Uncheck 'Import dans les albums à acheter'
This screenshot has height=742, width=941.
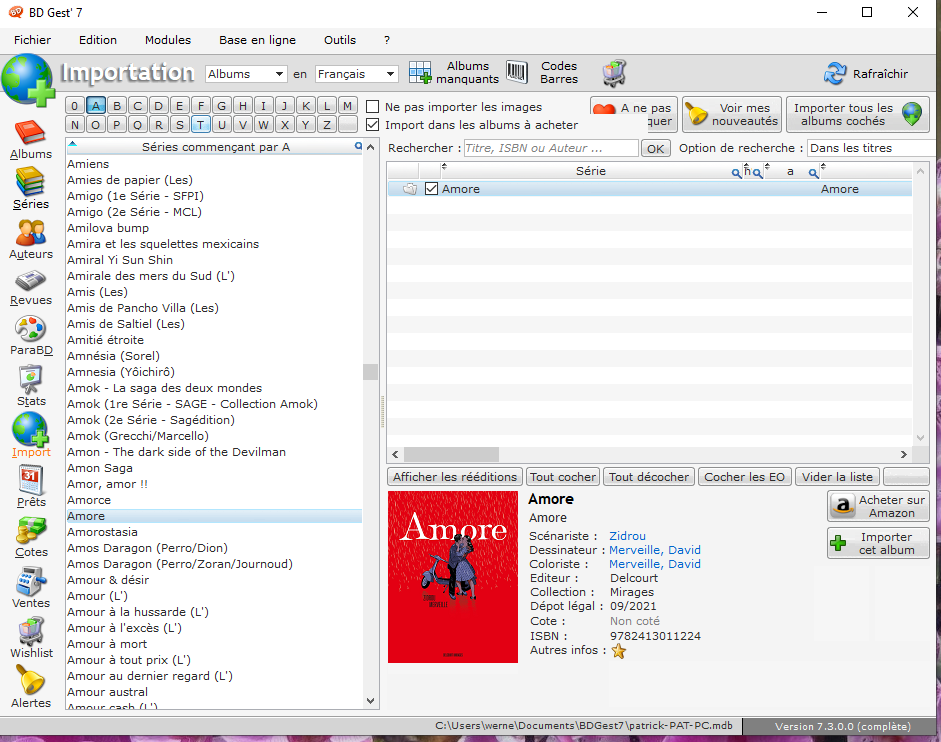coord(373,125)
